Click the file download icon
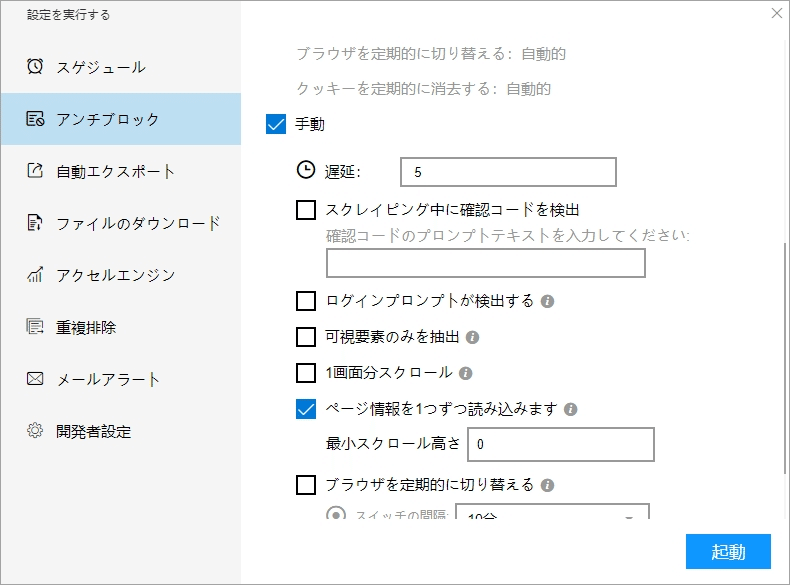Image resolution: width=790 pixels, height=585 pixels. click(x=35, y=223)
